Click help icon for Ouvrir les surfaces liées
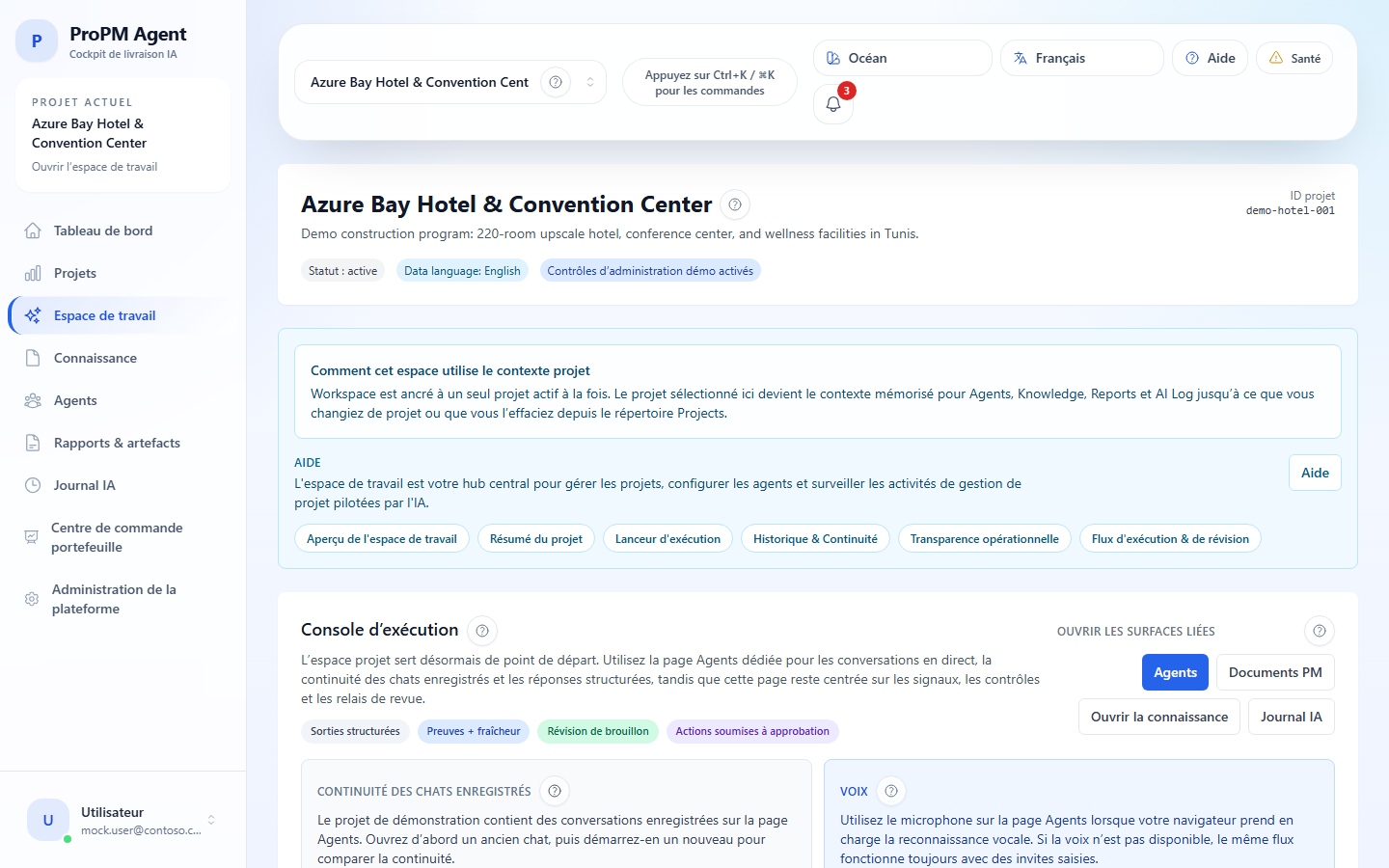1389x868 pixels. (x=1319, y=631)
